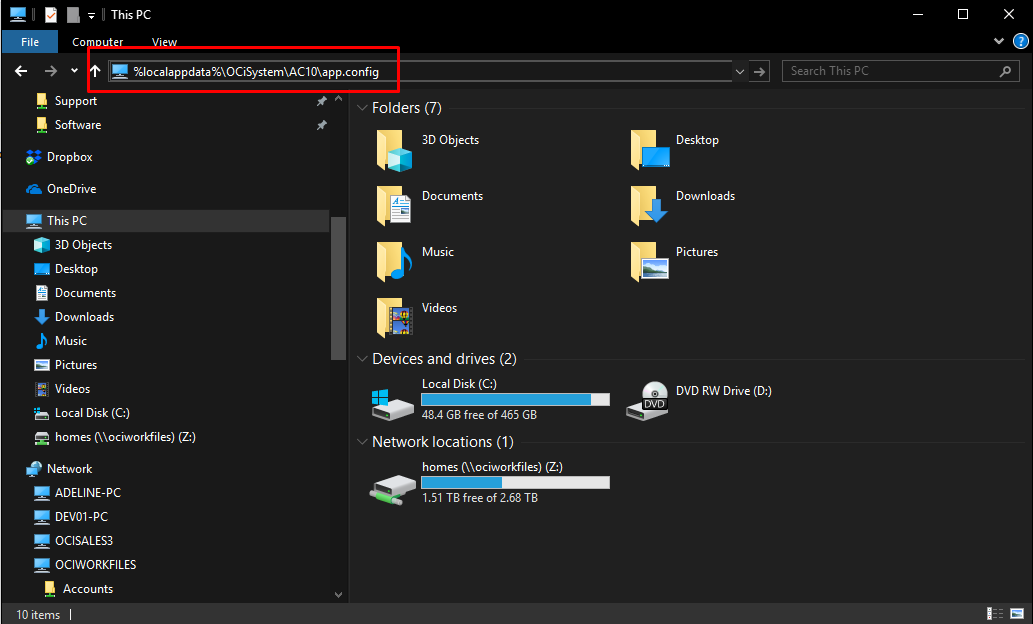Image resolution: width=1033 pixels, height=624 pixels.
Task: Click homes (Z:) drive usage bar
Action: (515, 482)
